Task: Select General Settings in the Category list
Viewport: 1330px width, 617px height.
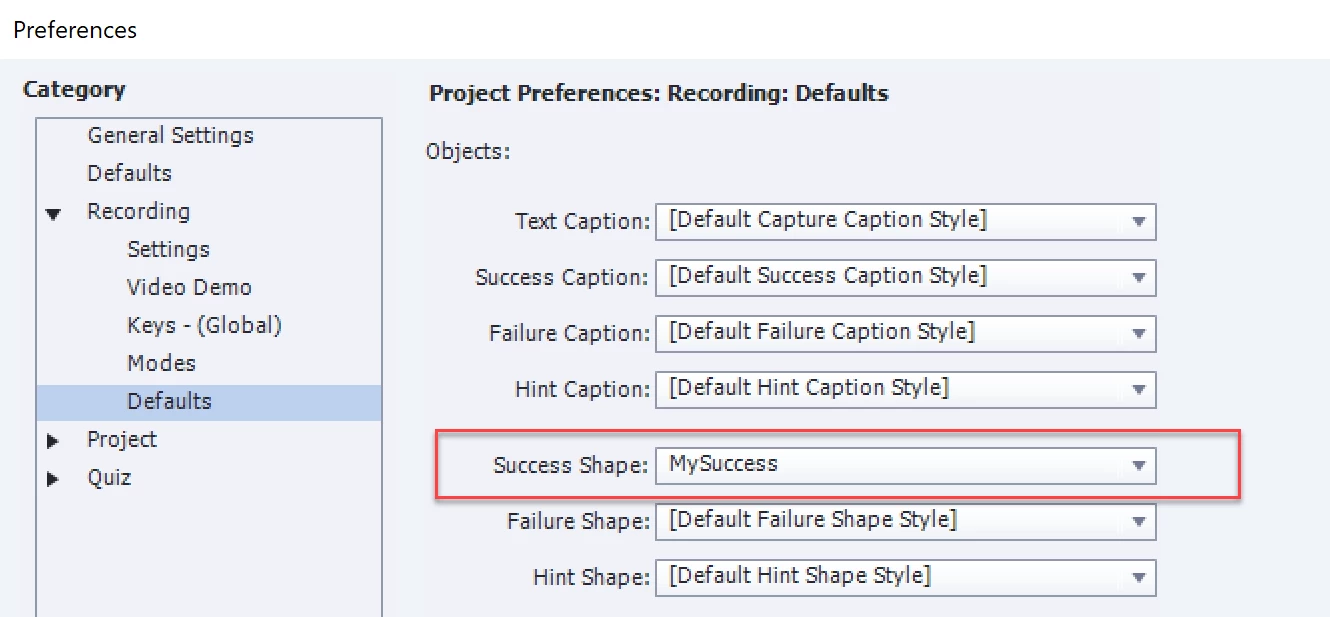Action: click(170, 136)
